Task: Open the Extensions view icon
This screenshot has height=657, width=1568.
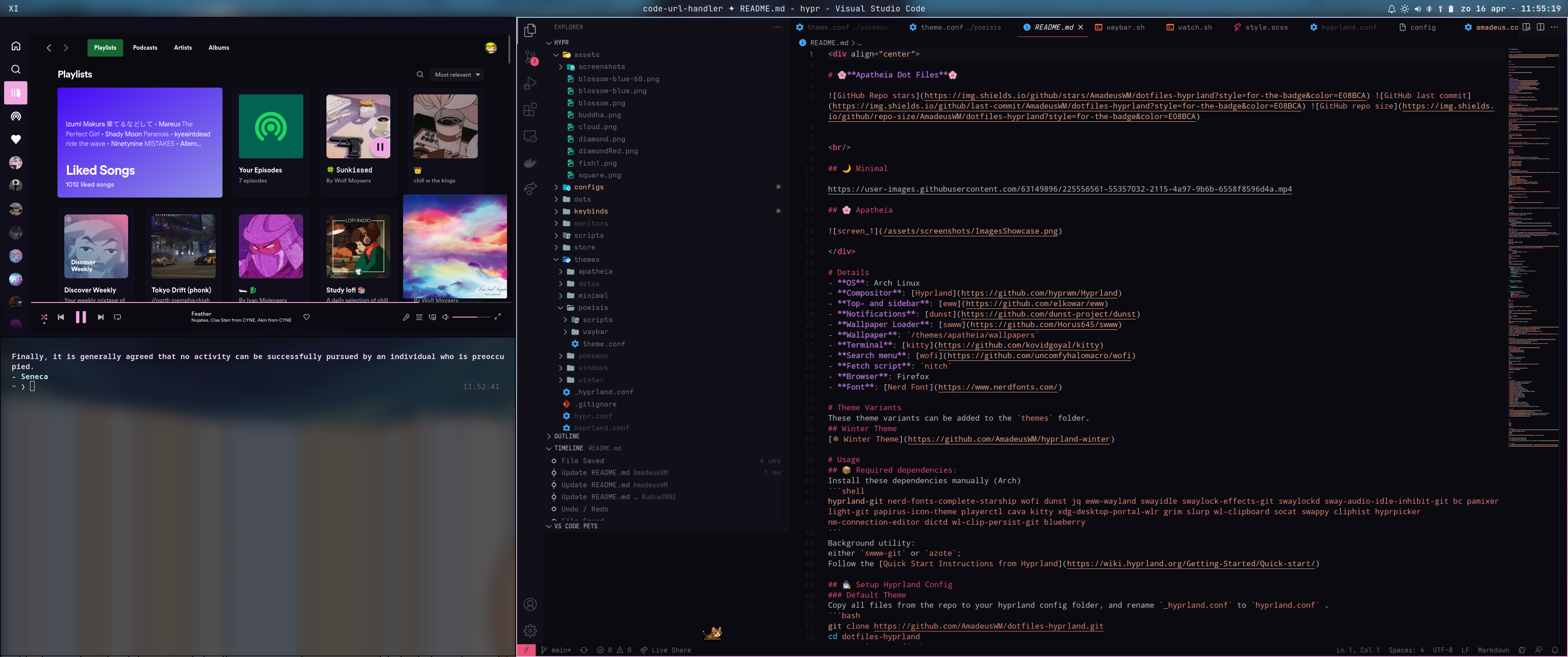Action: [530, 109]
